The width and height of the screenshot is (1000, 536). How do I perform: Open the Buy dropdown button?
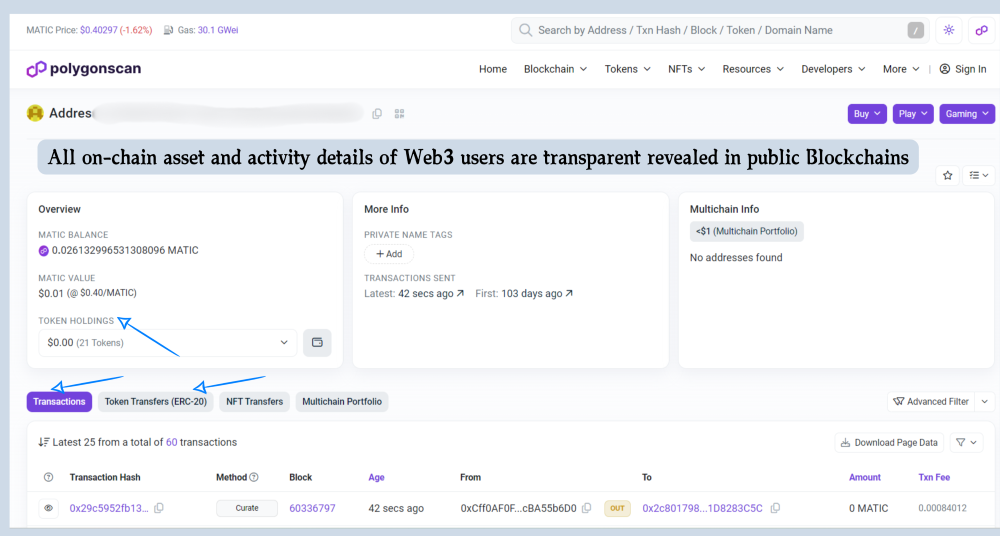(867, 114)
